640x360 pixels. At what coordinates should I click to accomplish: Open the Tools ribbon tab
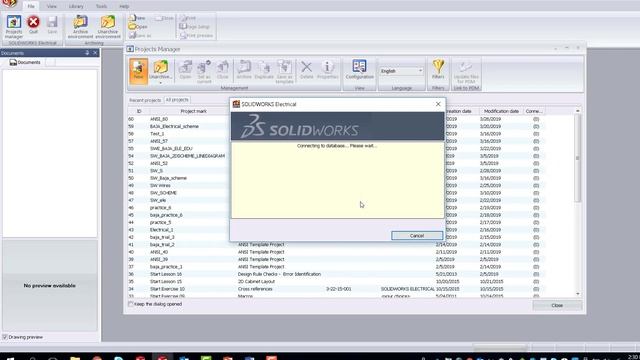[101, 6]
